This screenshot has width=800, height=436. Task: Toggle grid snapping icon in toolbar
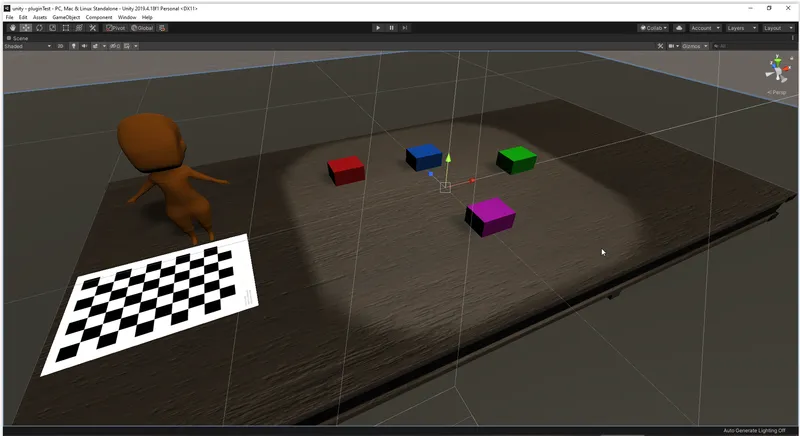(162, 28)
